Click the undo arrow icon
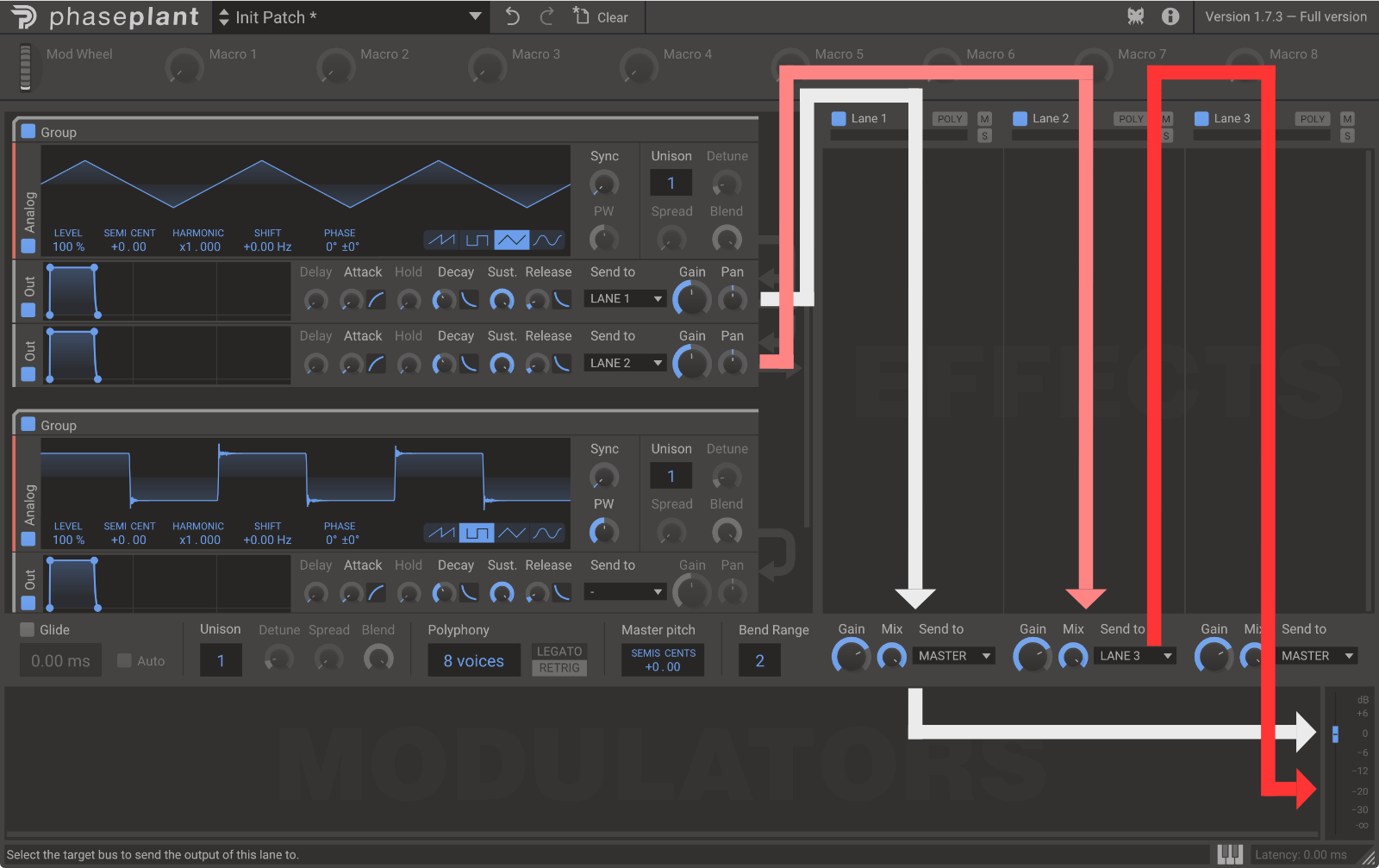The image size is (1379, 868). tap(513, 16)
